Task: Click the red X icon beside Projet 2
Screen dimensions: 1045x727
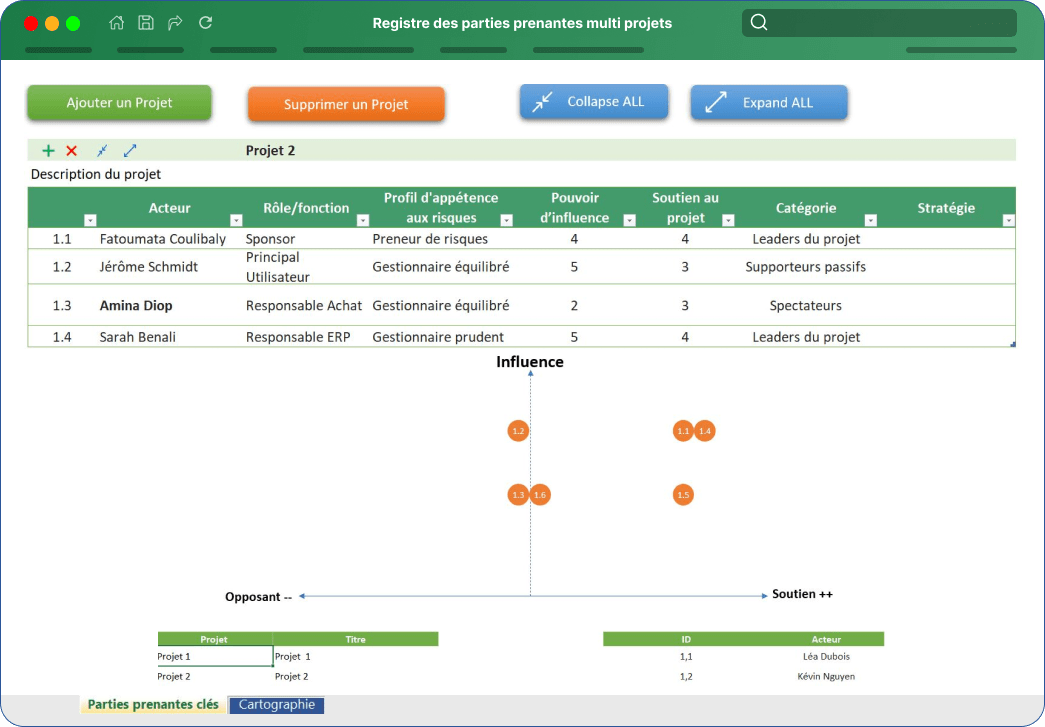Action: (x=71, y=151)
